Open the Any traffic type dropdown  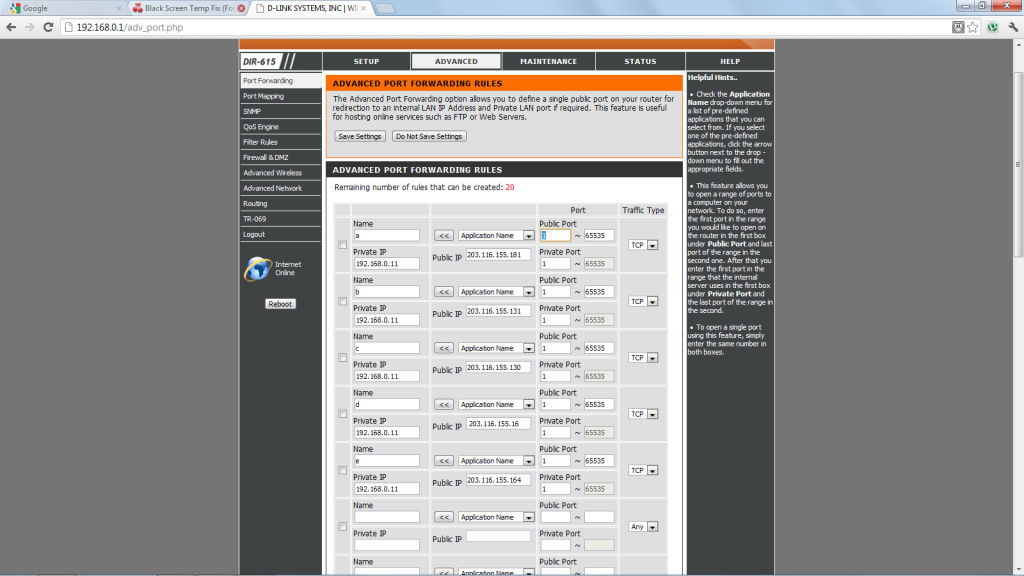tap(643, 526)
